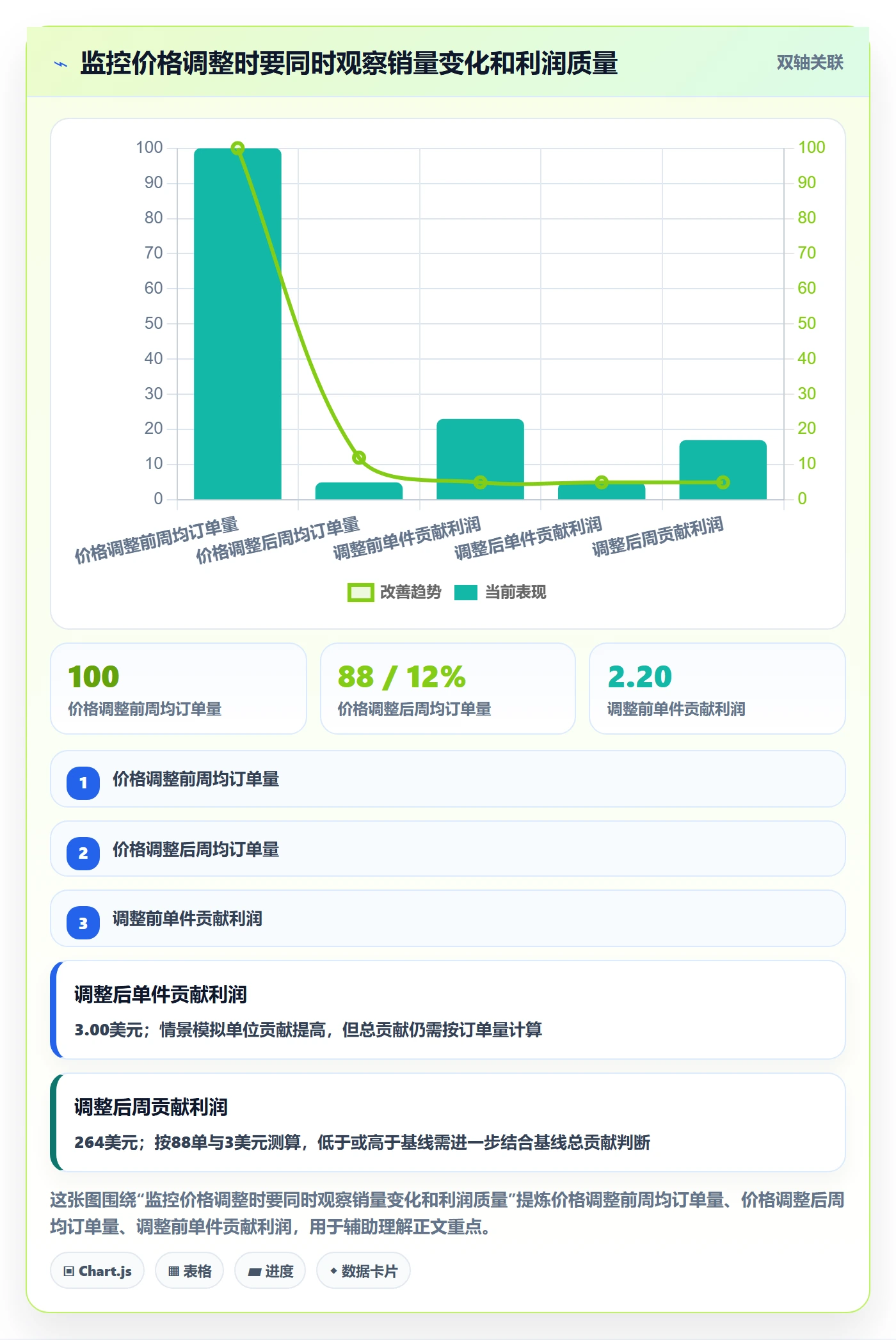Click the line point over 调整后单件贡献利润
The height and width of the screenshot is (1340, 896).
tap(602, 483)
